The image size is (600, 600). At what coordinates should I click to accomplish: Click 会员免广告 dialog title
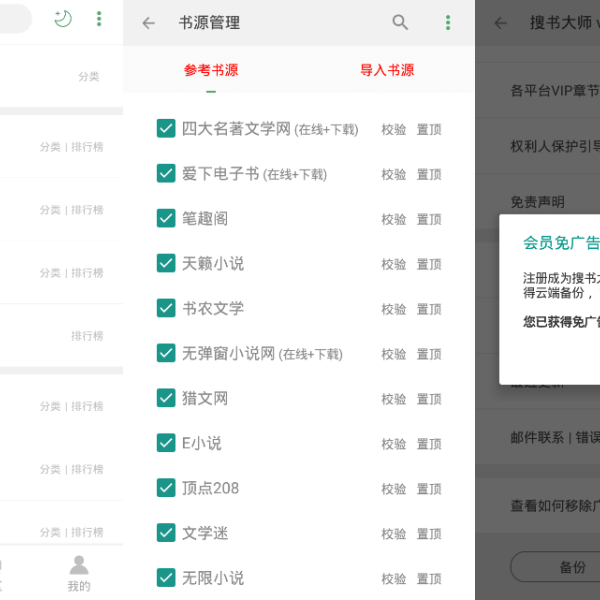pyautogui.click(x=561, y=243)
